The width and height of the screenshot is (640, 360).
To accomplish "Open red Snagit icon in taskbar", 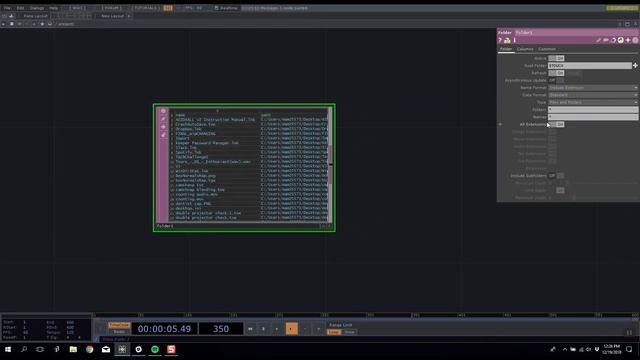I will 171,349.
